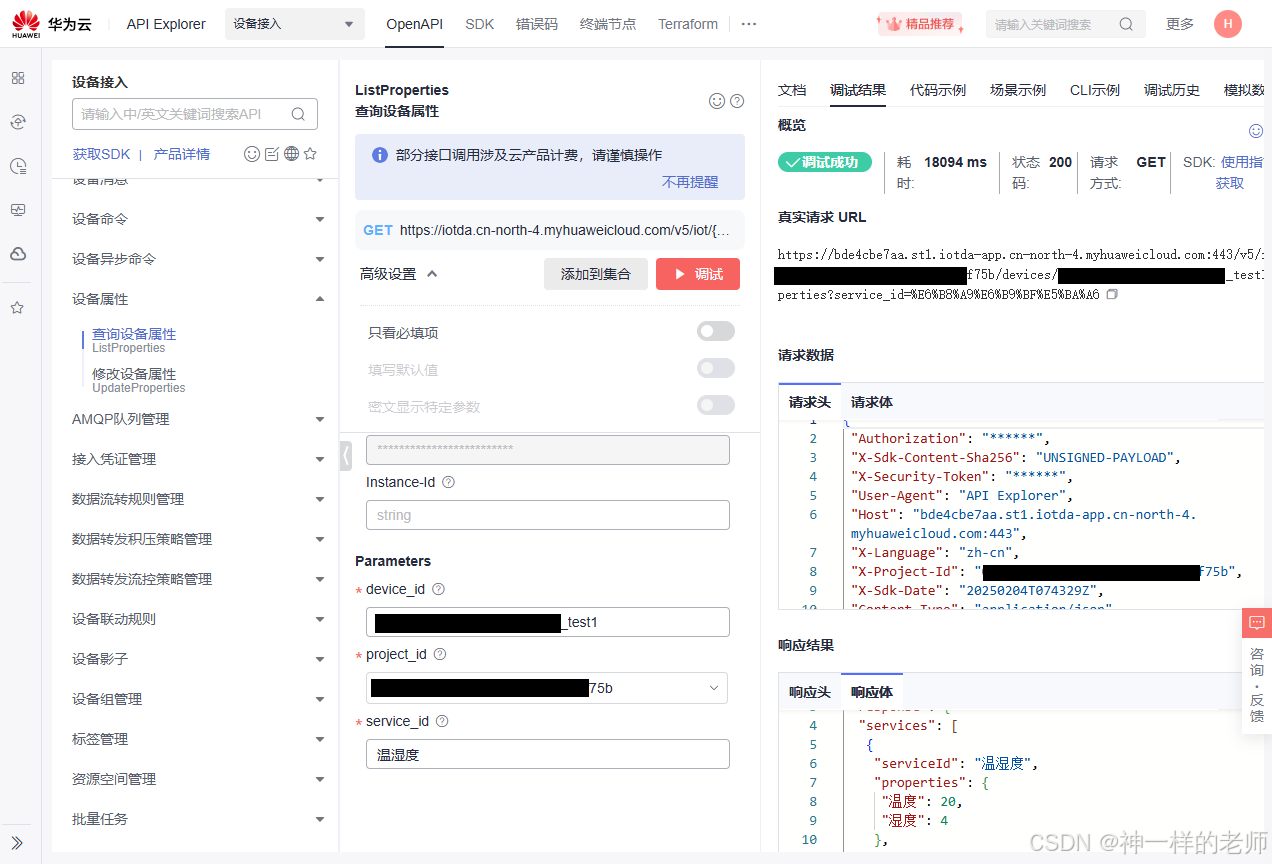
Task: Click magnifier icon in API search box
Action: click(298, 114)
